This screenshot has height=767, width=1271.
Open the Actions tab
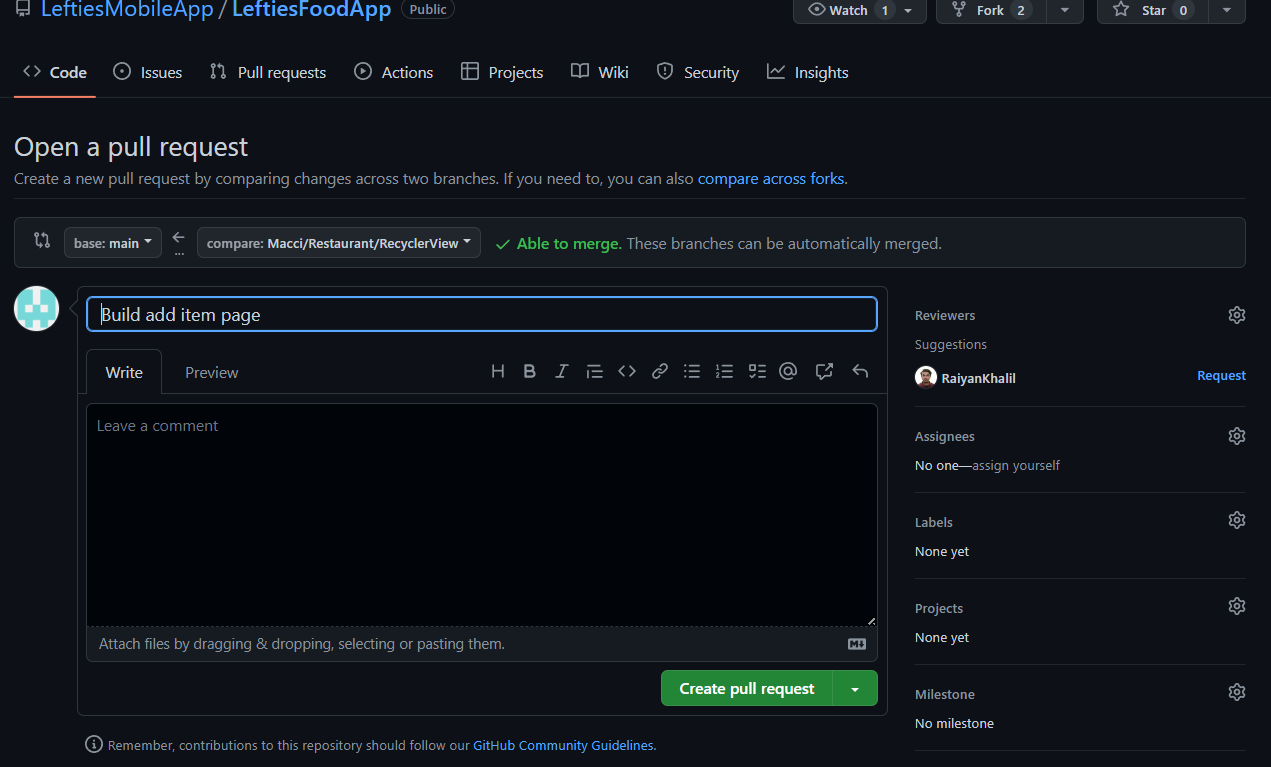(394, 72)
